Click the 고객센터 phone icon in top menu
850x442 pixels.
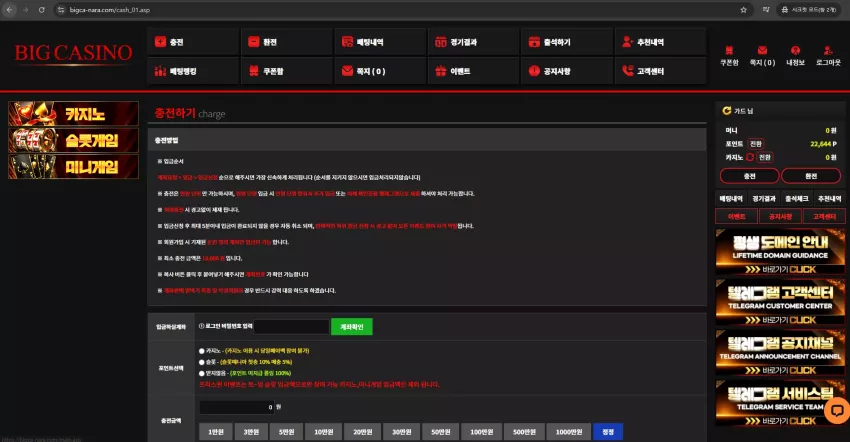pyautogui.click(x=628, y=71)
